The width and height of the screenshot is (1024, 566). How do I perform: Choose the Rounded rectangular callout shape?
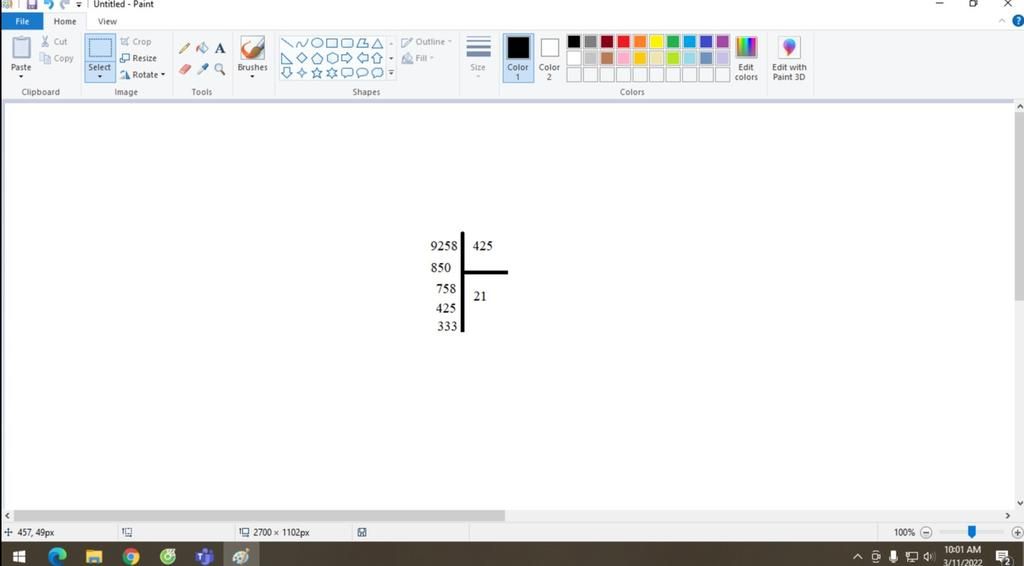pyautogui.click(x=347, y=73)
